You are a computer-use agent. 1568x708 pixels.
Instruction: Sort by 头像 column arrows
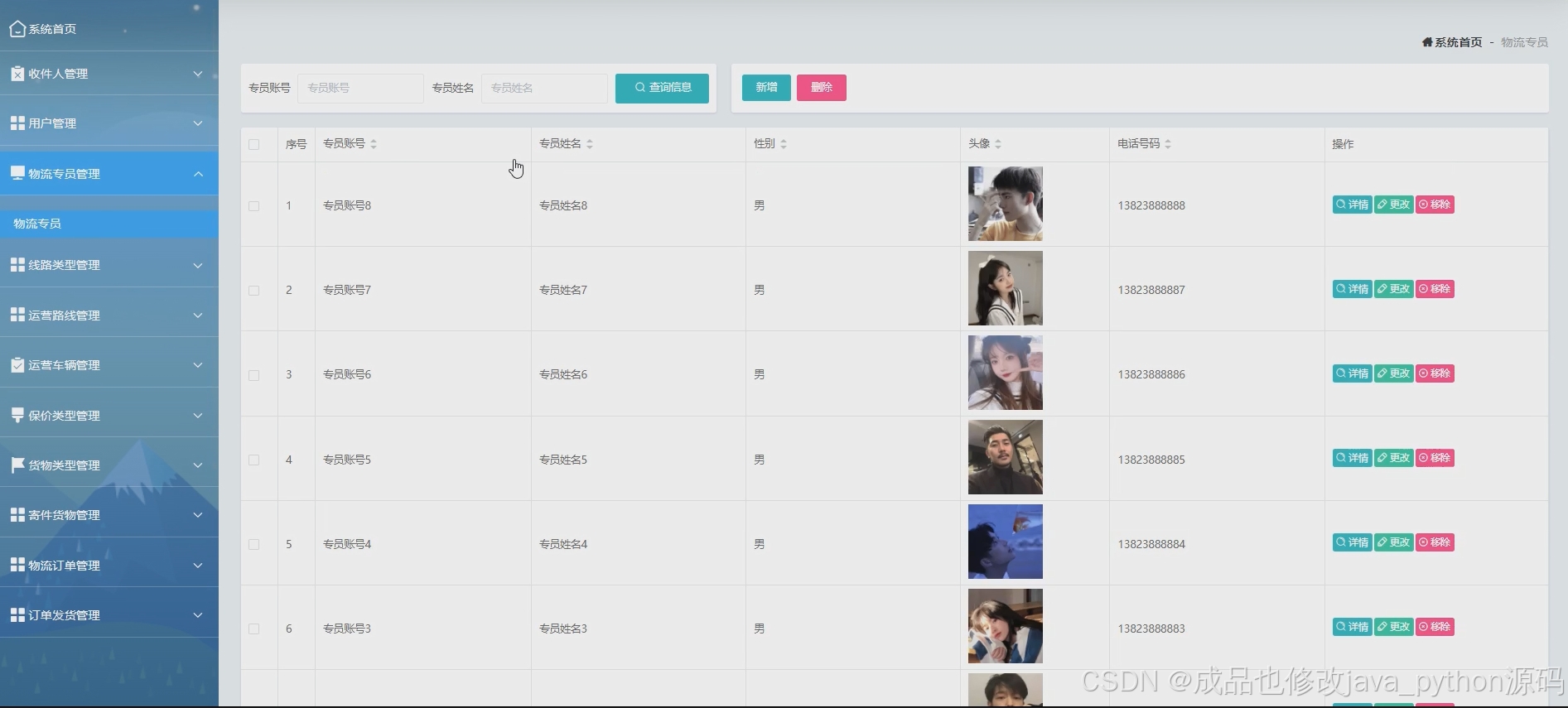click(x=998, y=144)
